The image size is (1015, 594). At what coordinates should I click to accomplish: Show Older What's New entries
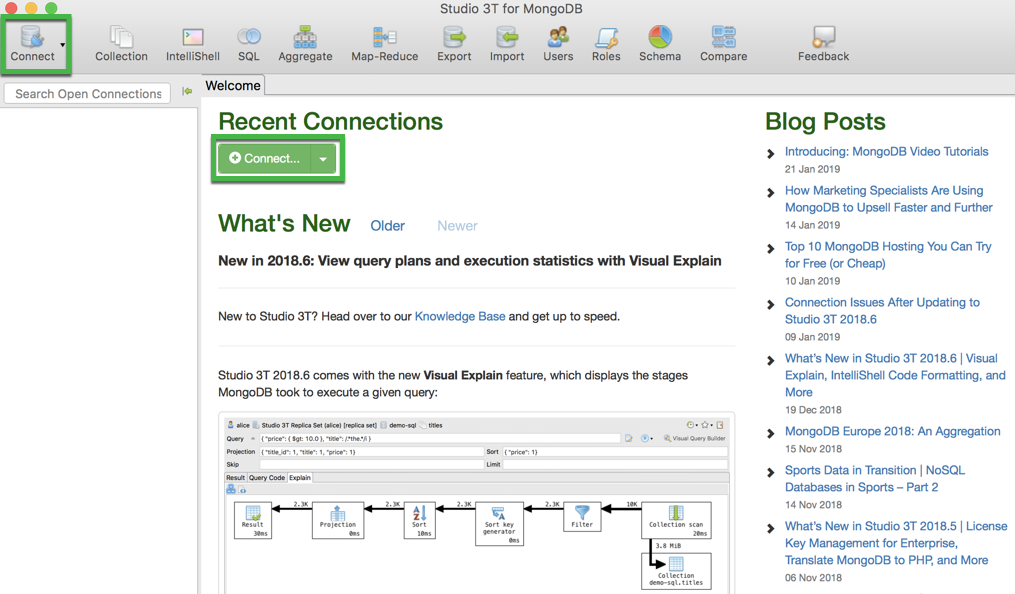click(x=387, y=226)
